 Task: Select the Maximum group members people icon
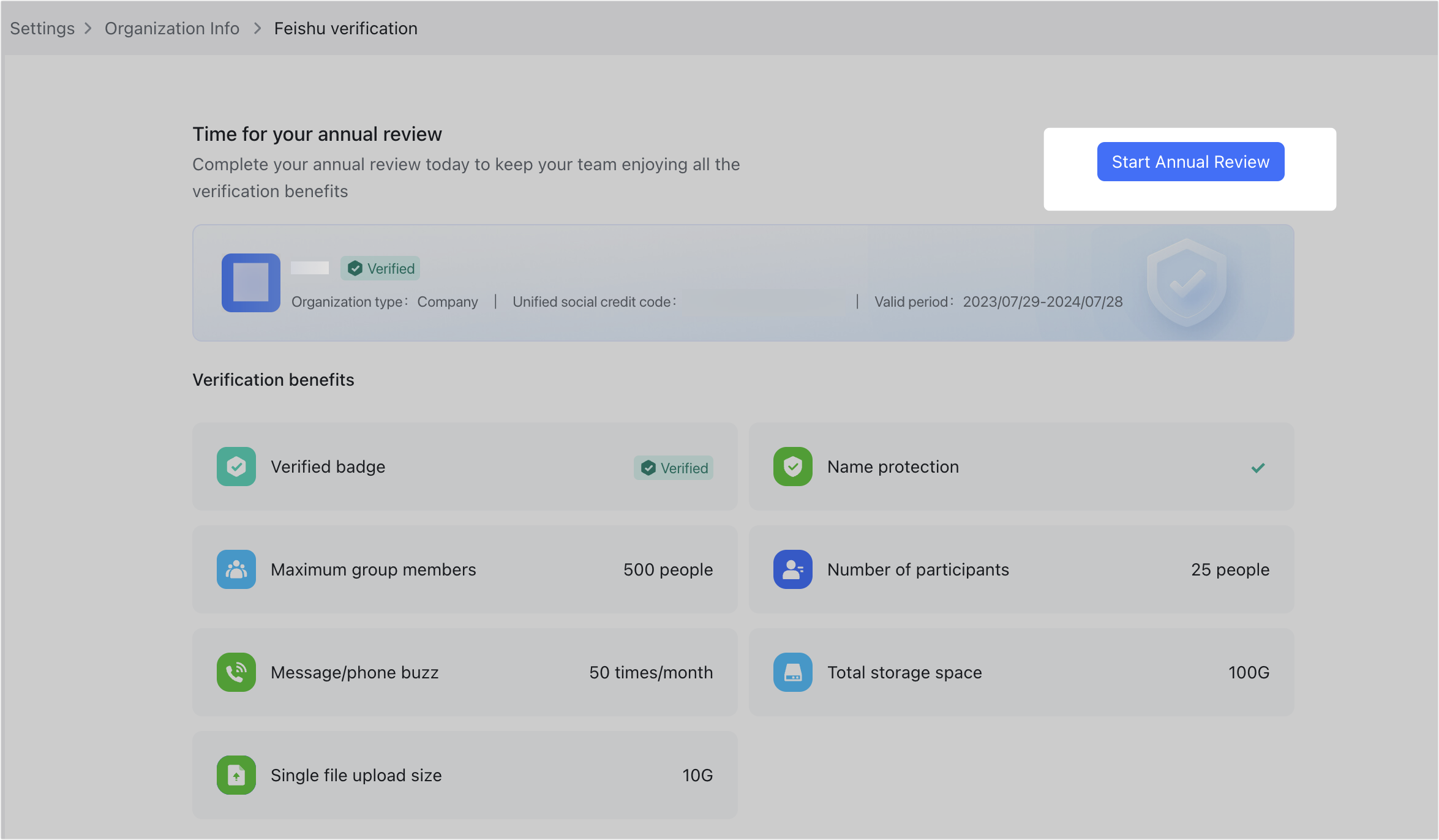coord(236,569)
